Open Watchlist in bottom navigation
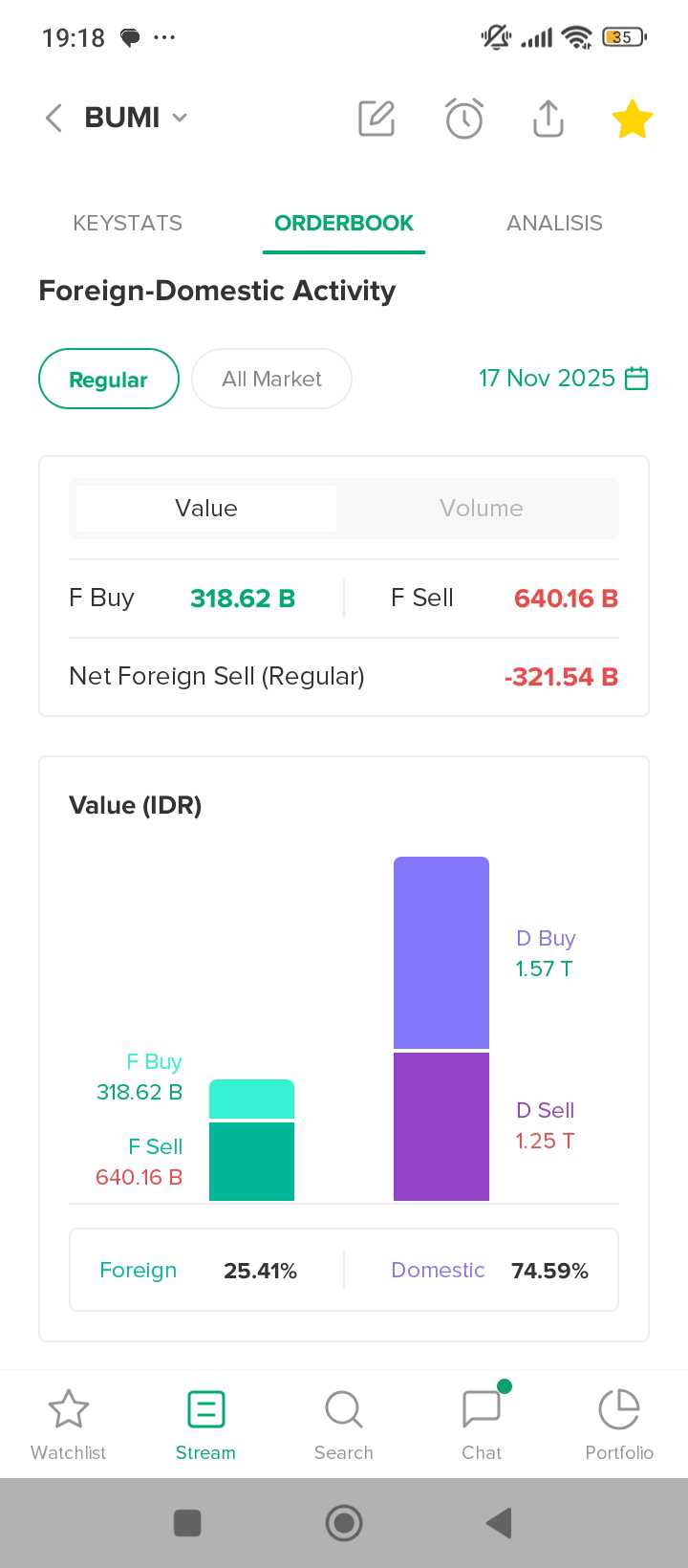Screen dimensions: 688x1568 click(x=69, y=1425)
